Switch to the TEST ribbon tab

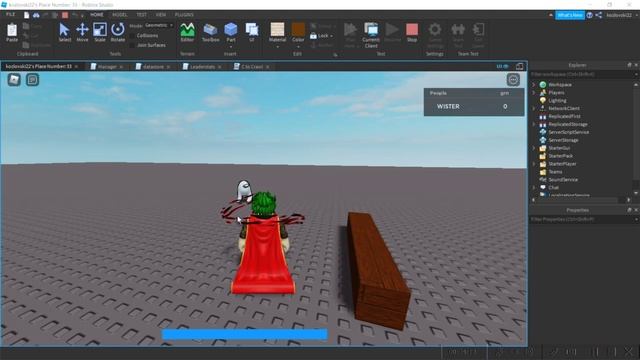pyautogui.click(x=141, y=15)
